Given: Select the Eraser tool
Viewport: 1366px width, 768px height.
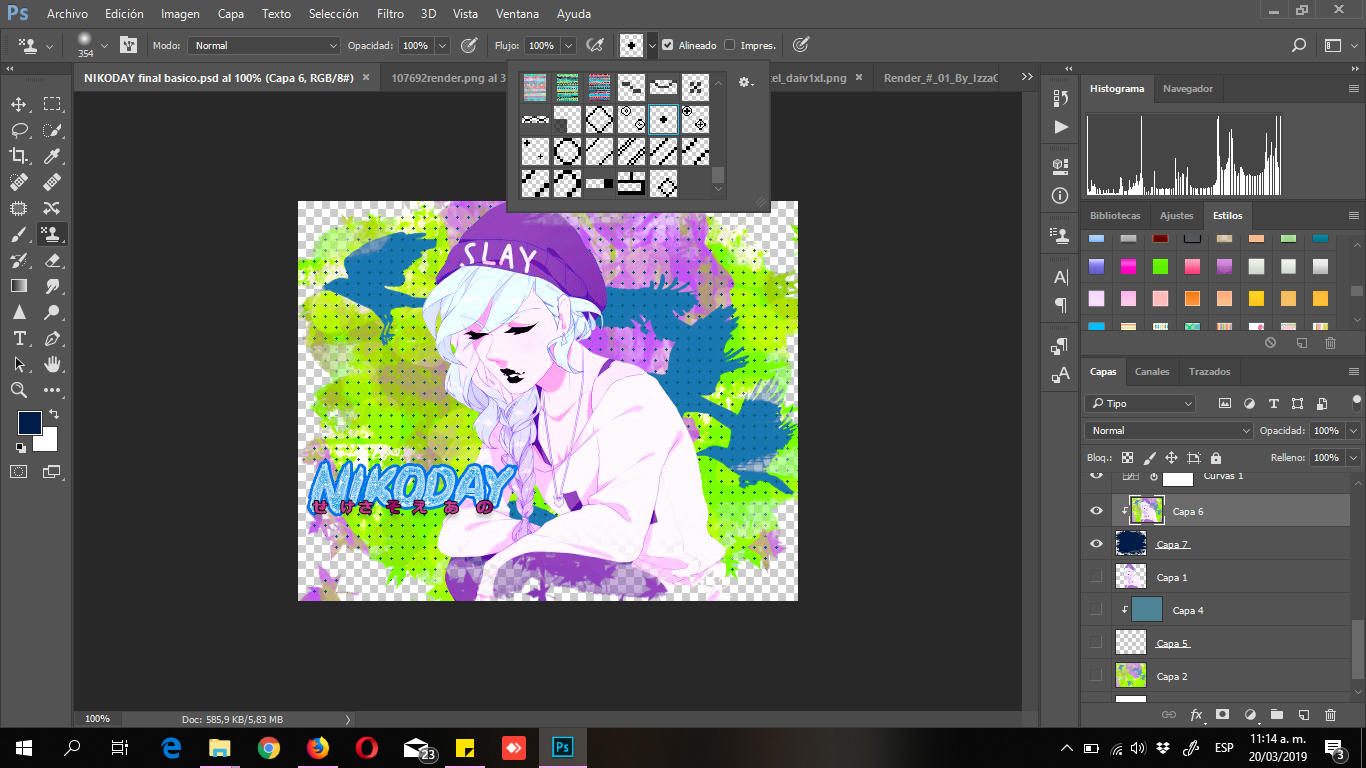Looking at the screenshot, I should pyautogui.click(x=52, y=260).
